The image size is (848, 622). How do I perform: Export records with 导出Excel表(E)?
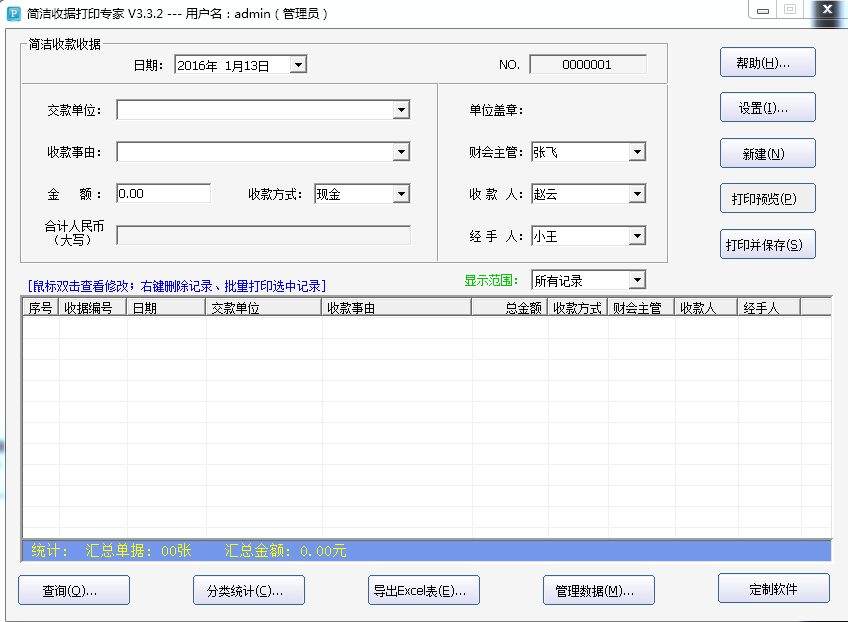423,590
